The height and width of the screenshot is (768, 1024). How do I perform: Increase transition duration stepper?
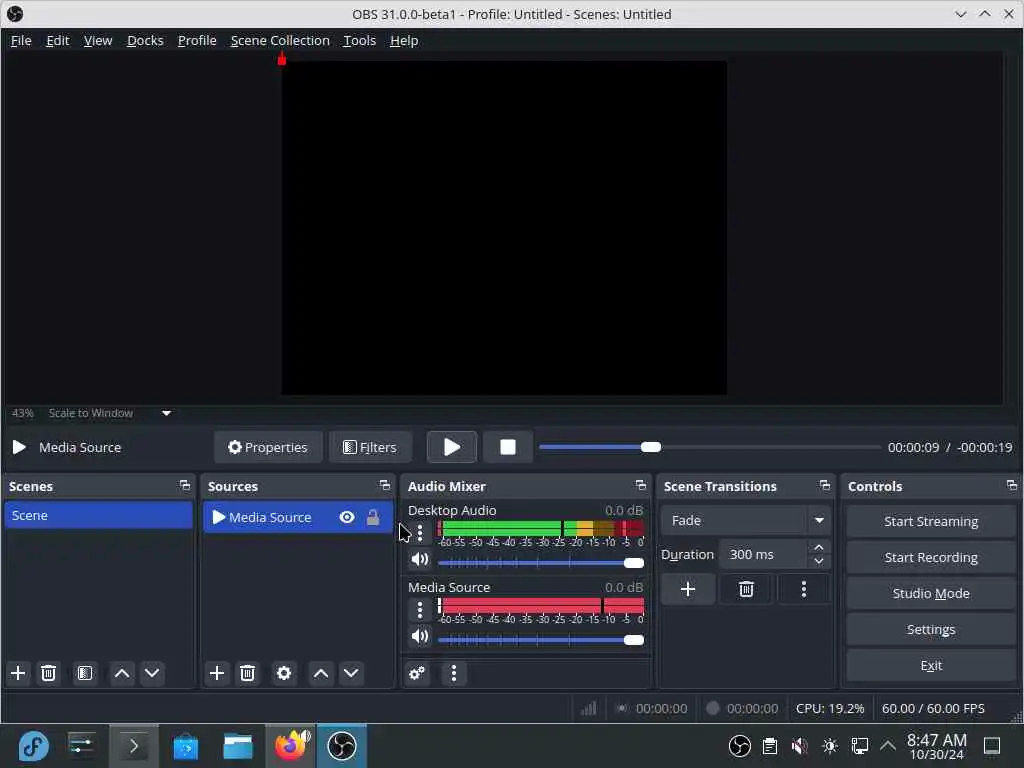819,547
